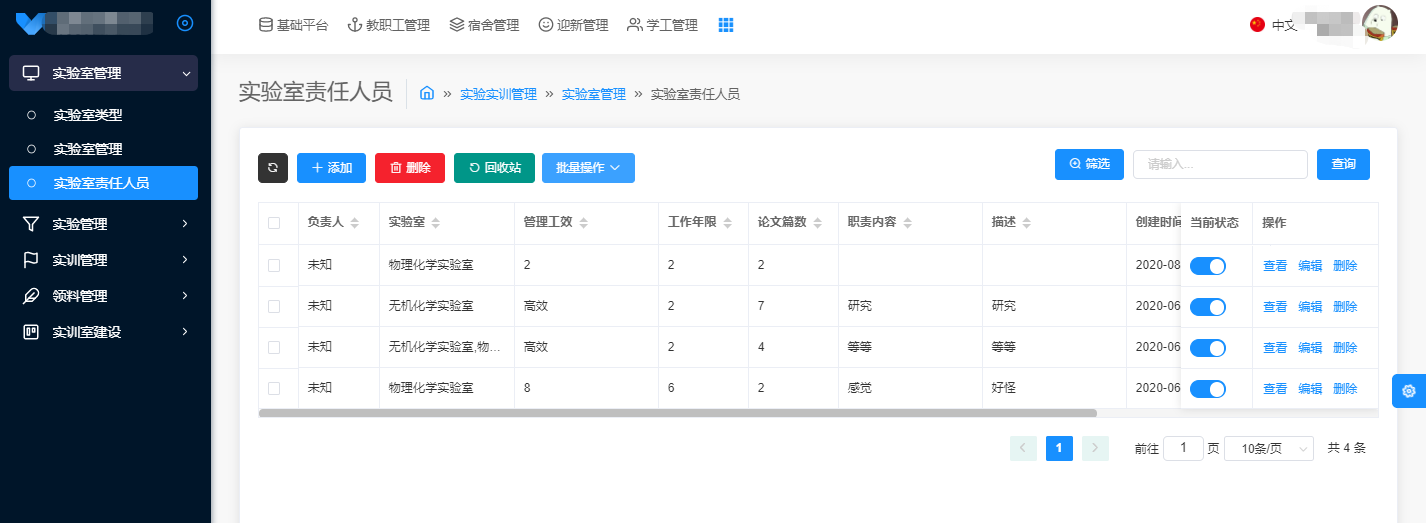Toggle status switch for the 研究 row
1426x523 pixels.
click(x=1208, y=307)
